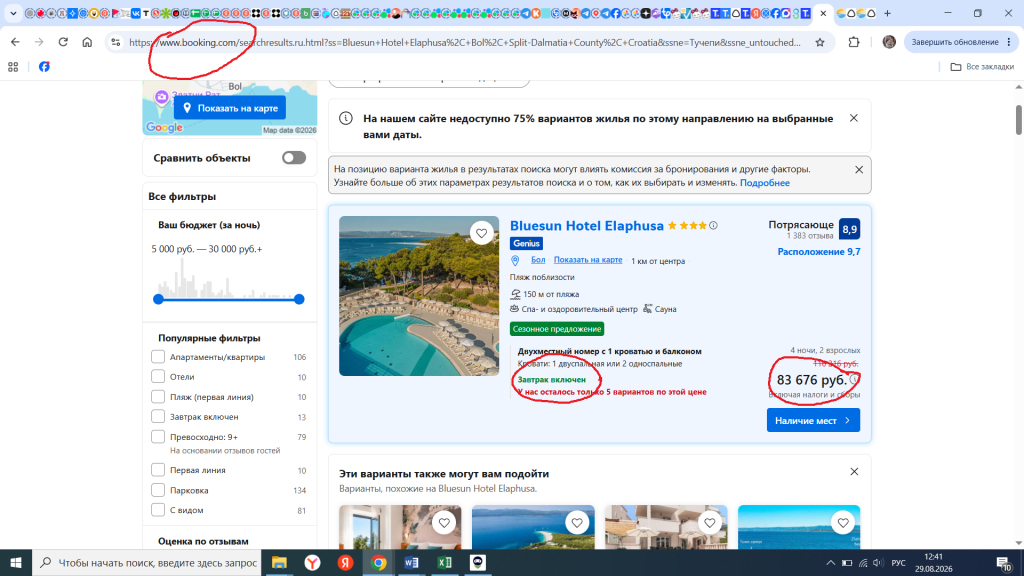Check the Первая линия filter
This screenshot has width=1024, height=576.
click(158, 470)
